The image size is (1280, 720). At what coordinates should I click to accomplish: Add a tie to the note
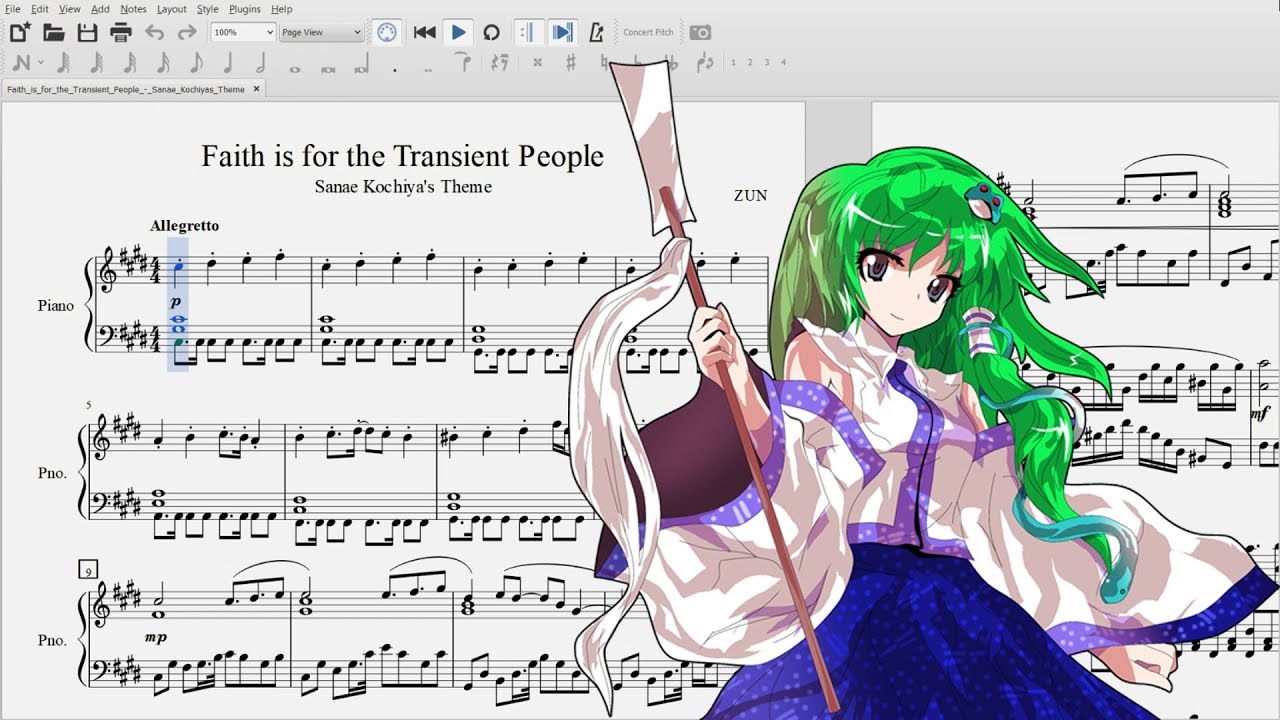462,63
